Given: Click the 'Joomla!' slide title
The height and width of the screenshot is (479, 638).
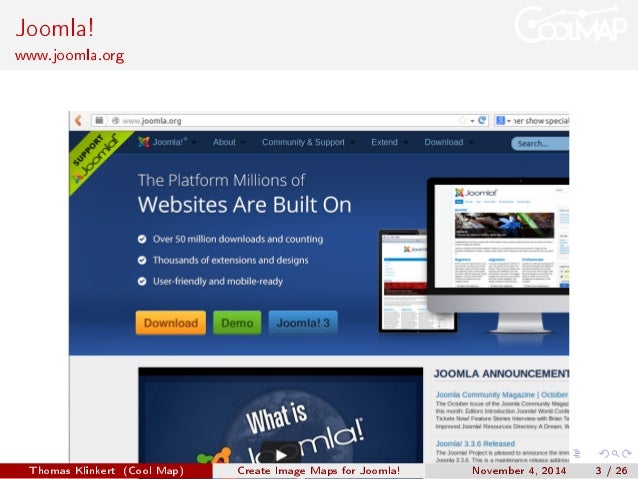Looking at the screenshot, I should tap(55, 28).
